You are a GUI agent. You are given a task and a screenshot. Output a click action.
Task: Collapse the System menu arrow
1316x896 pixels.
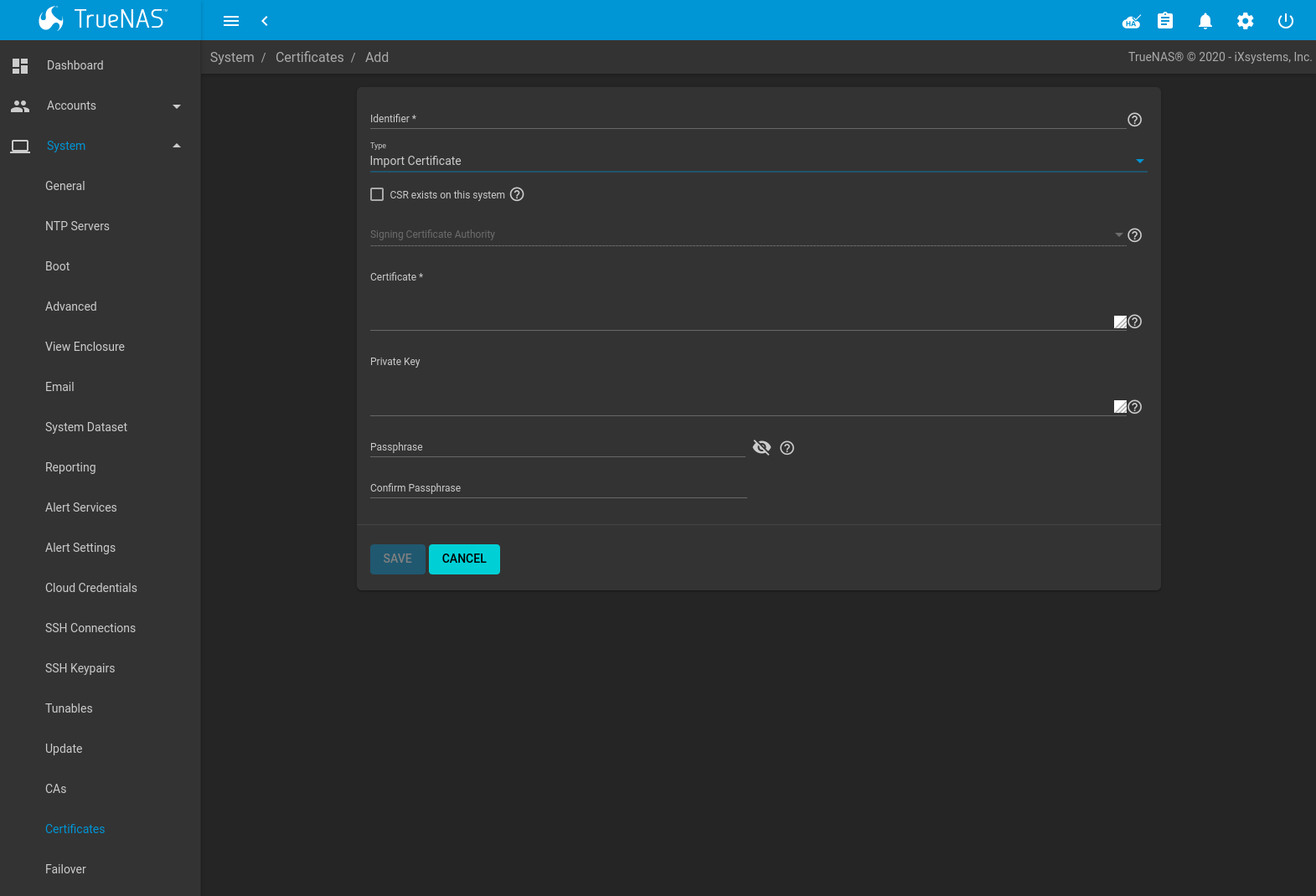pyautogui.click(x=177, y=146)
